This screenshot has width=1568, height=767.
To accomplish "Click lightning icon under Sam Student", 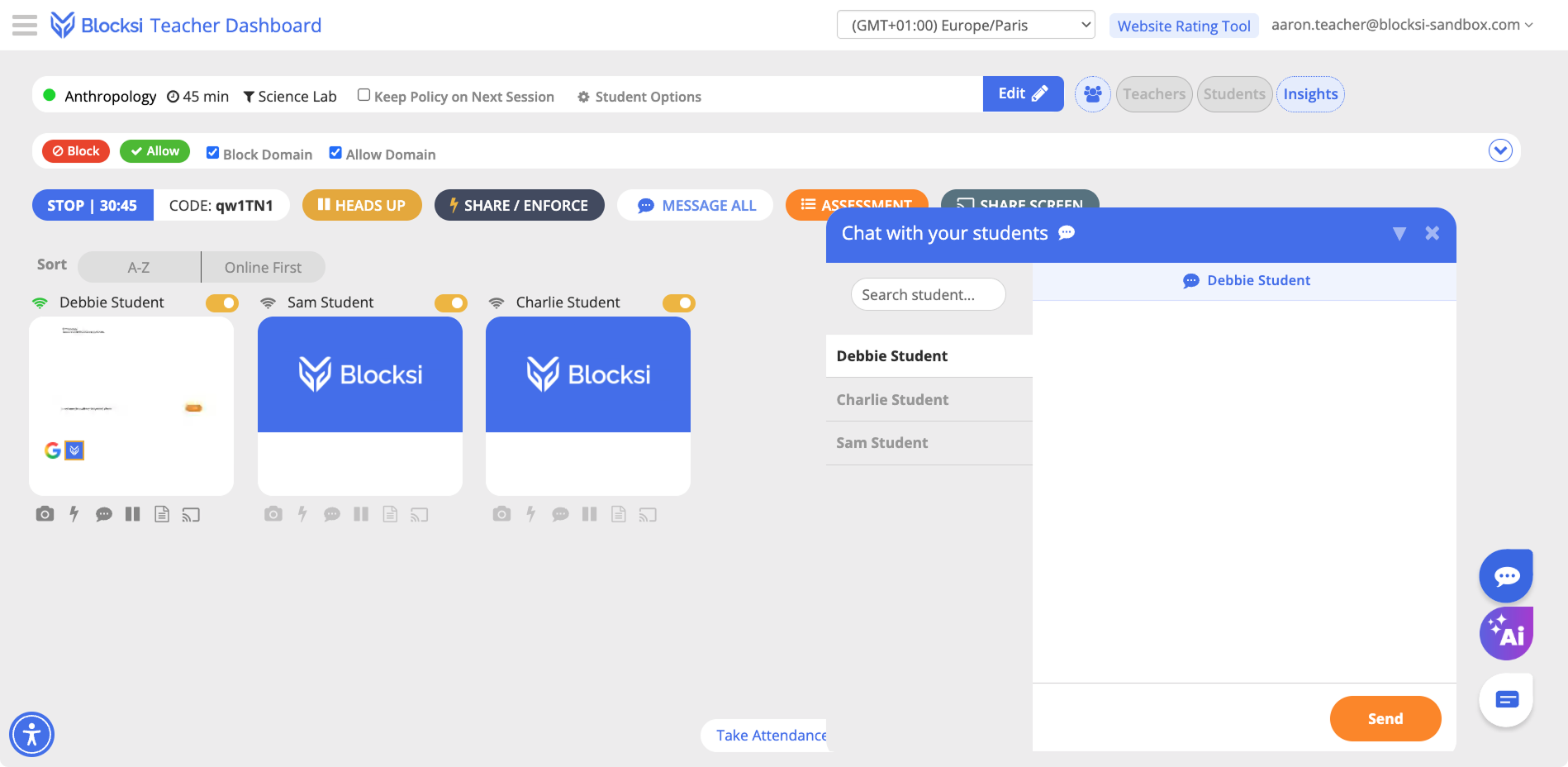I will 303,514.
